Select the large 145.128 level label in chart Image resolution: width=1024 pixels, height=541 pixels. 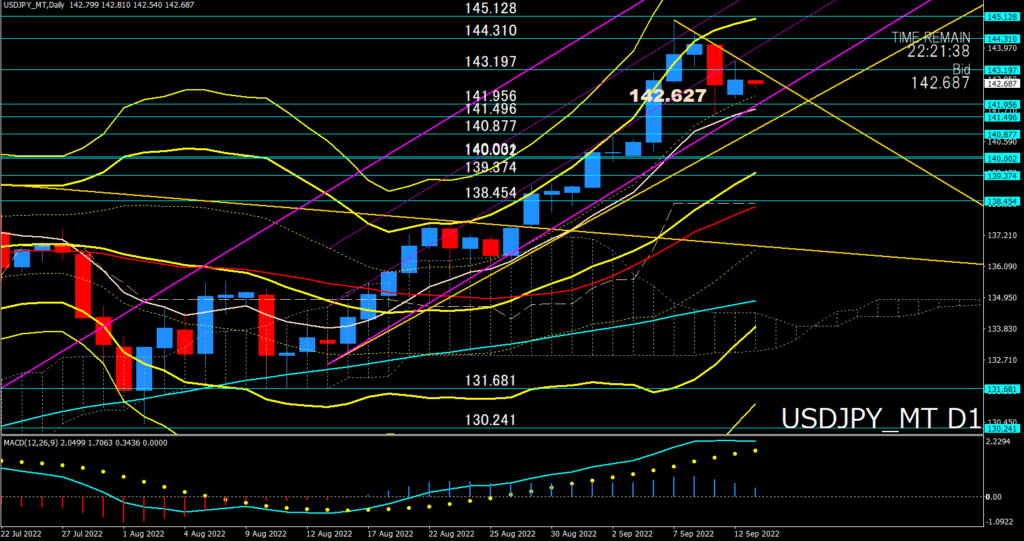(x=491, y=9)
